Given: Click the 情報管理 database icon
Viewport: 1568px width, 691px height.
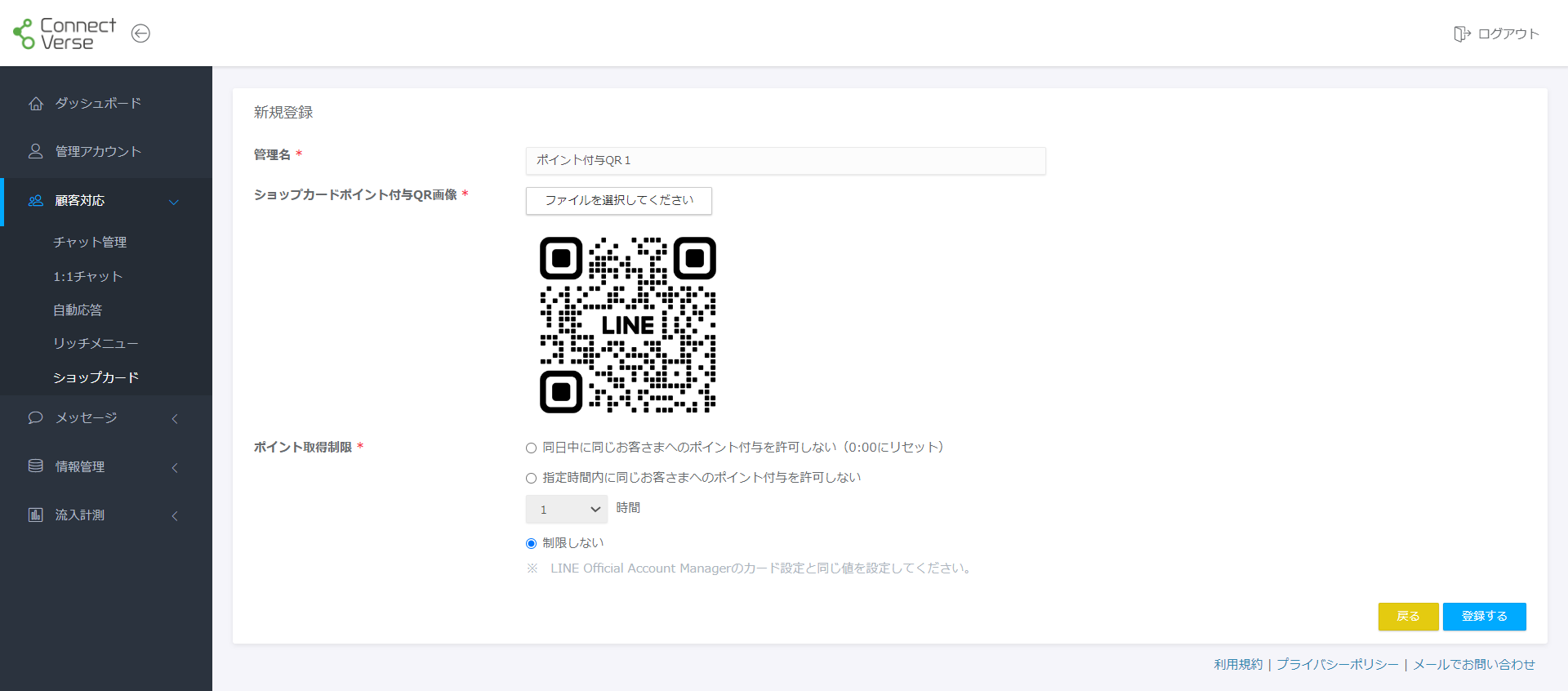Looking at the screenshot, I should 36,466.
